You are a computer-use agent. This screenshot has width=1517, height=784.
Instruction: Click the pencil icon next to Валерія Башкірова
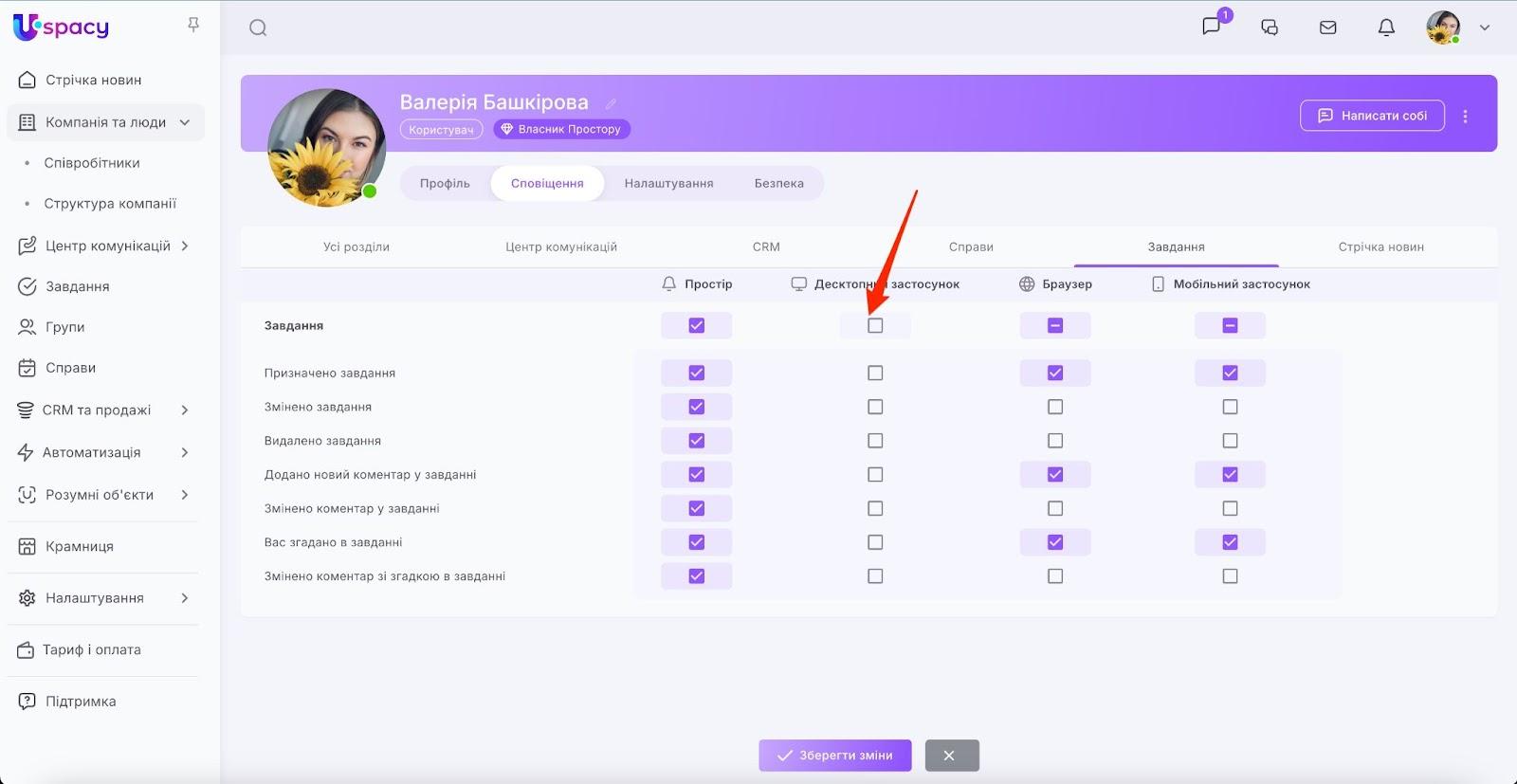coord(612,103)
